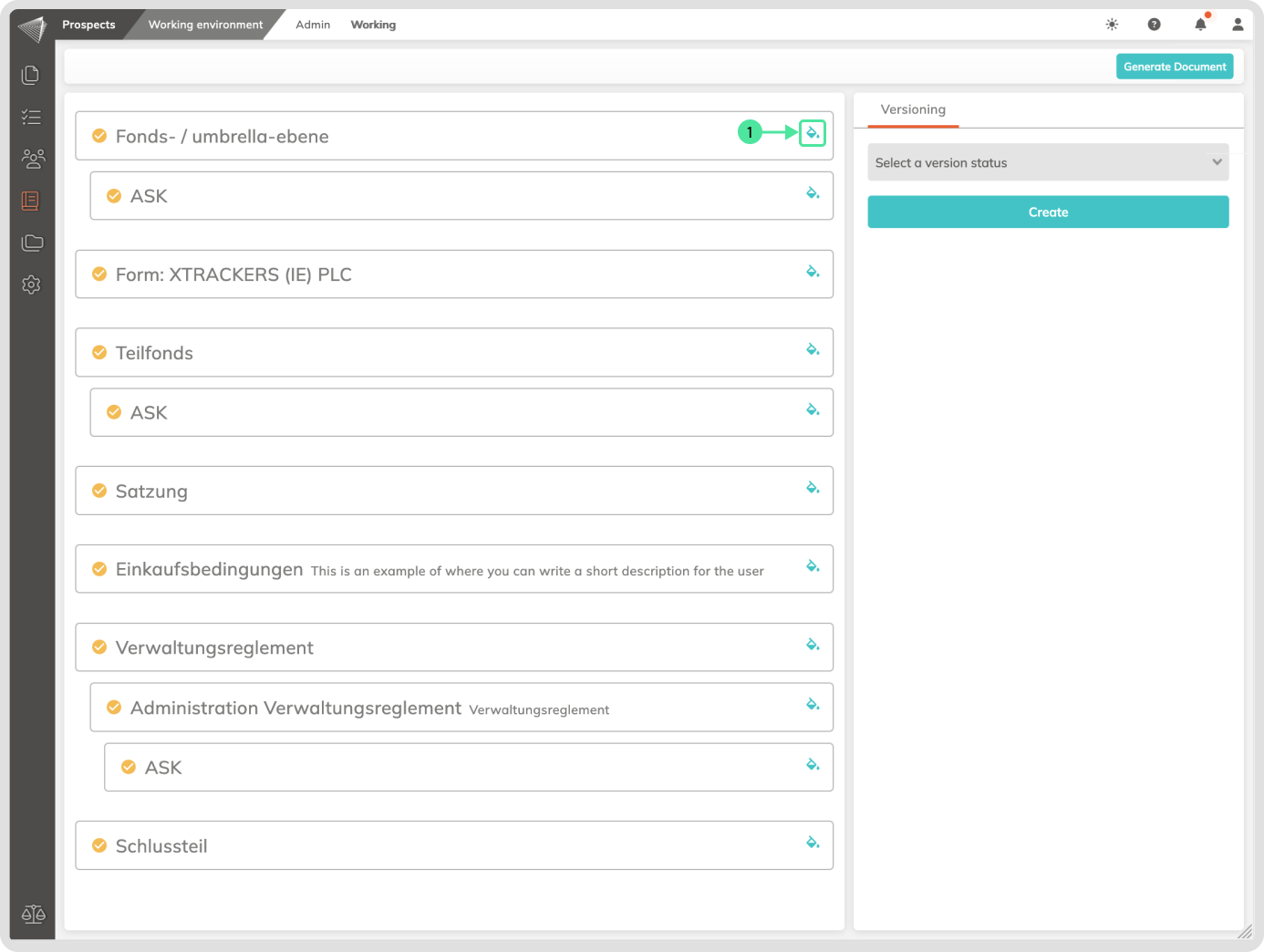Click the help question mark icon
The height and width of the screenshot is (952, 1264).
pyautogui.click(x=1155, y=25)
